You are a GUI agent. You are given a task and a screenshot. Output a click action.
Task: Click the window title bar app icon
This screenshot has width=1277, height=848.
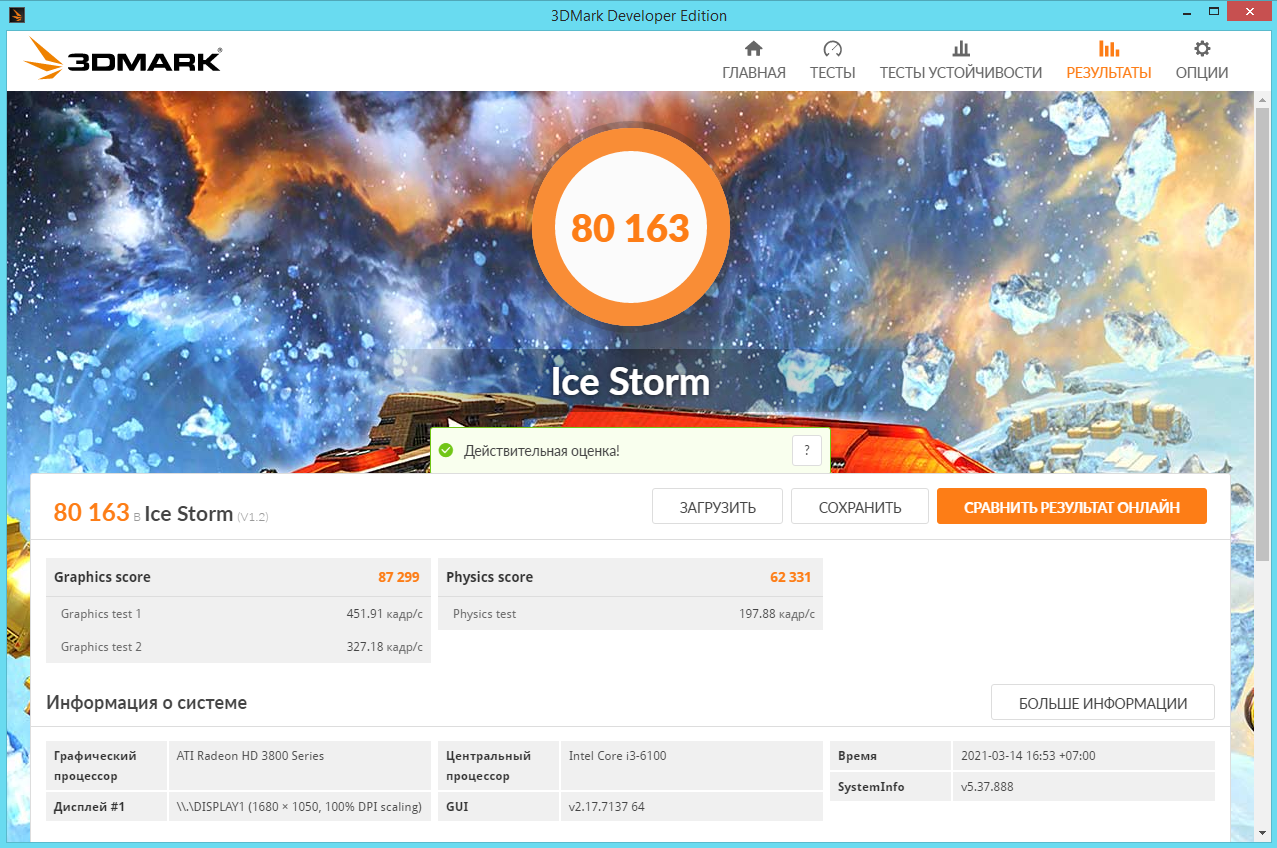tap(17, 15)
